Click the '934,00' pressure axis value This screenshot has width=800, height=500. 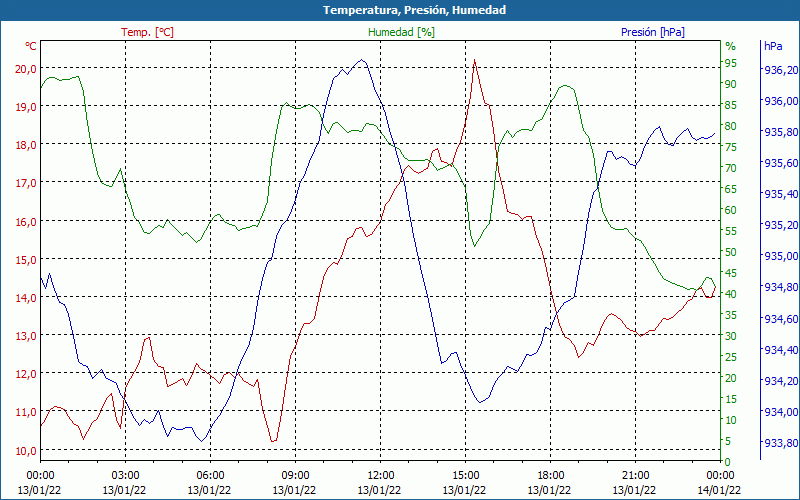click(x=782, y=412)
